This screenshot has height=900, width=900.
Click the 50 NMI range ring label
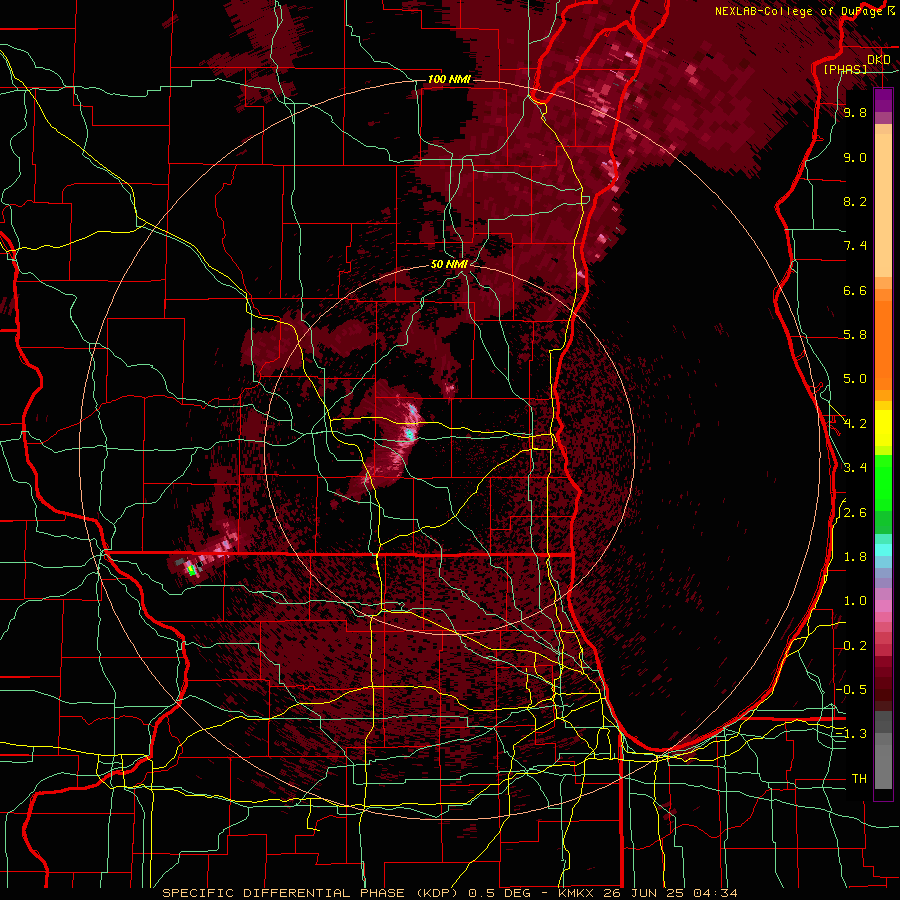point(449,264)
